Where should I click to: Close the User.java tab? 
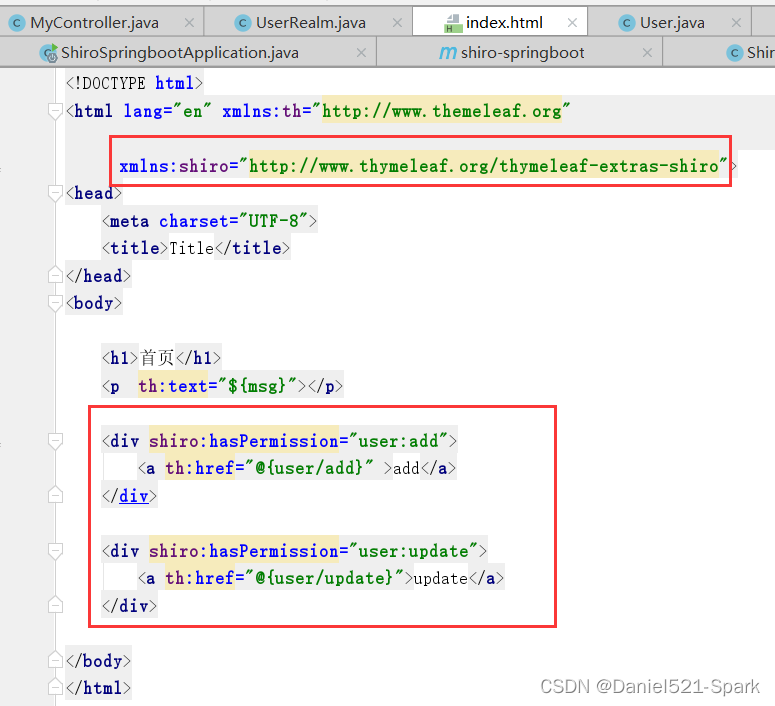click(x=736, y=23)
